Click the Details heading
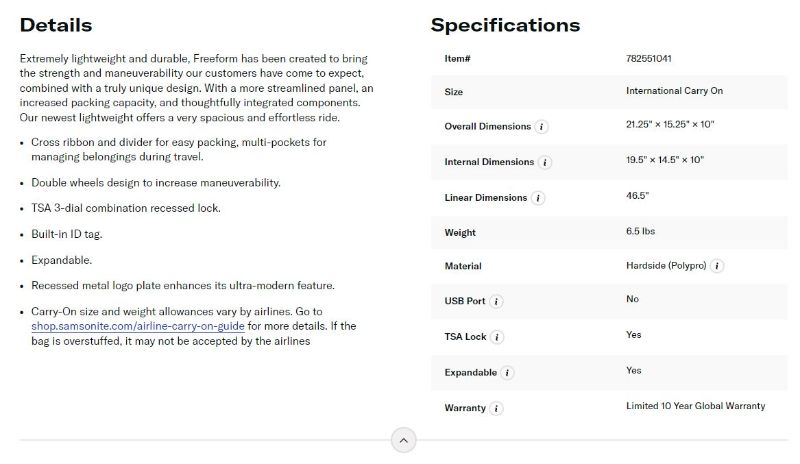 pyautogui.click(x=56, y=25)
